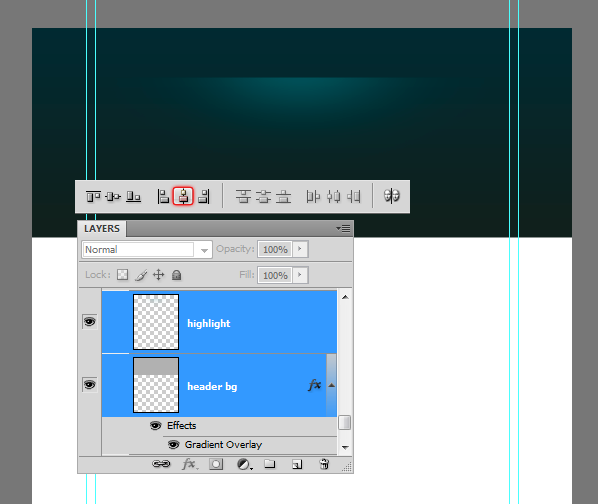The width and height of the screenshot is (598, 504).
Task: Toggle Gradient Overlay effect visibility
Action: (174, 445)
